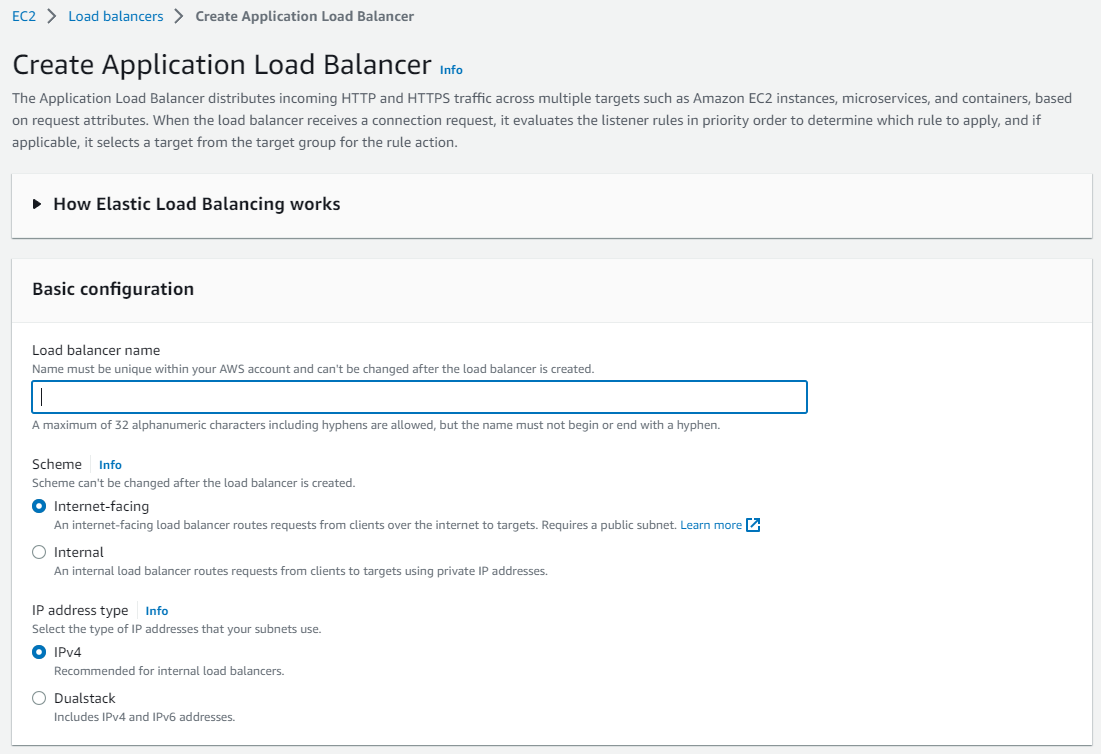Expand How Elastic Load Balancing works
Viewport: 1101px width, 754px height.
click(x=187, y=204)
